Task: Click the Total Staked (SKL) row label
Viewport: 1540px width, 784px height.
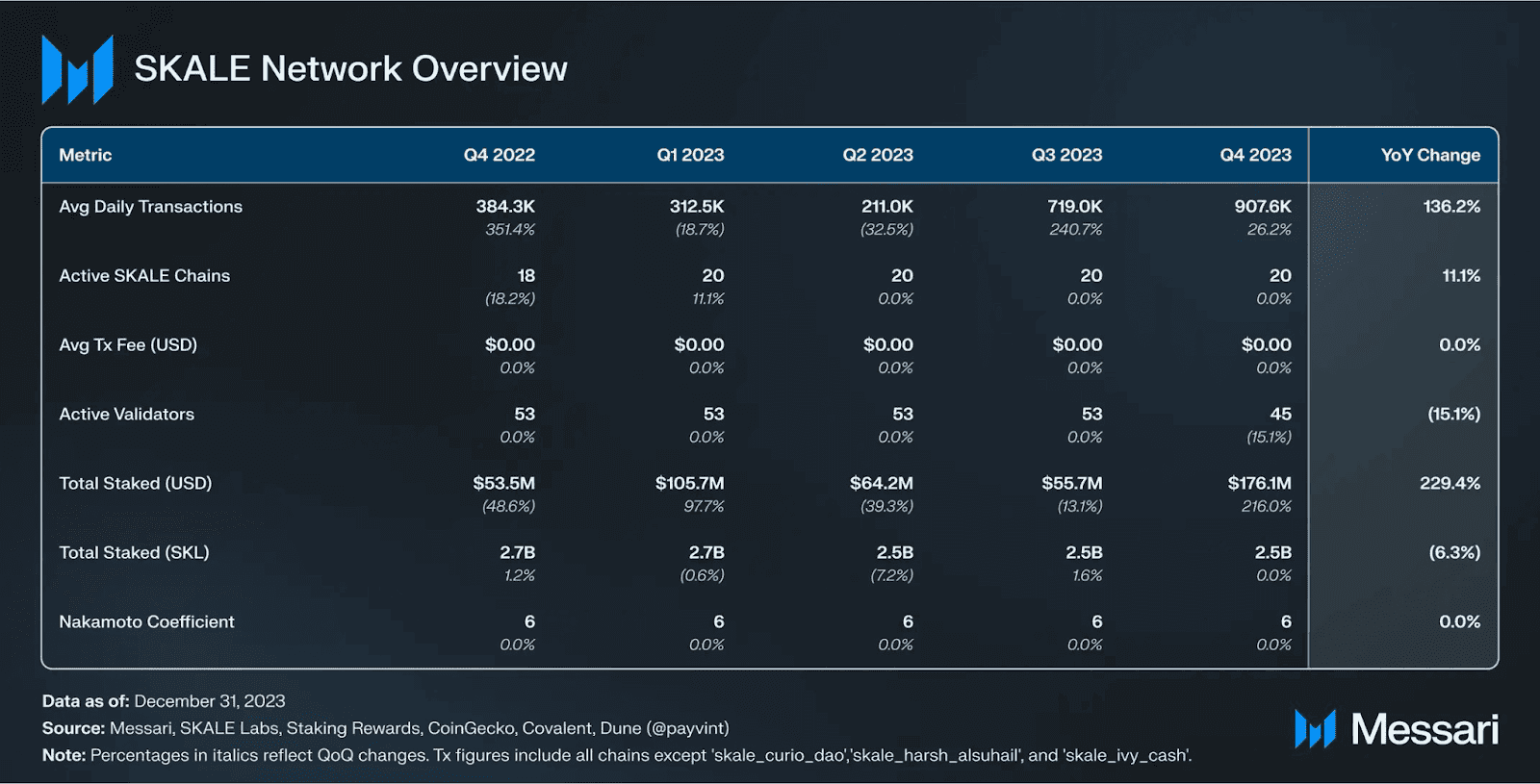Action: (134, 553)
